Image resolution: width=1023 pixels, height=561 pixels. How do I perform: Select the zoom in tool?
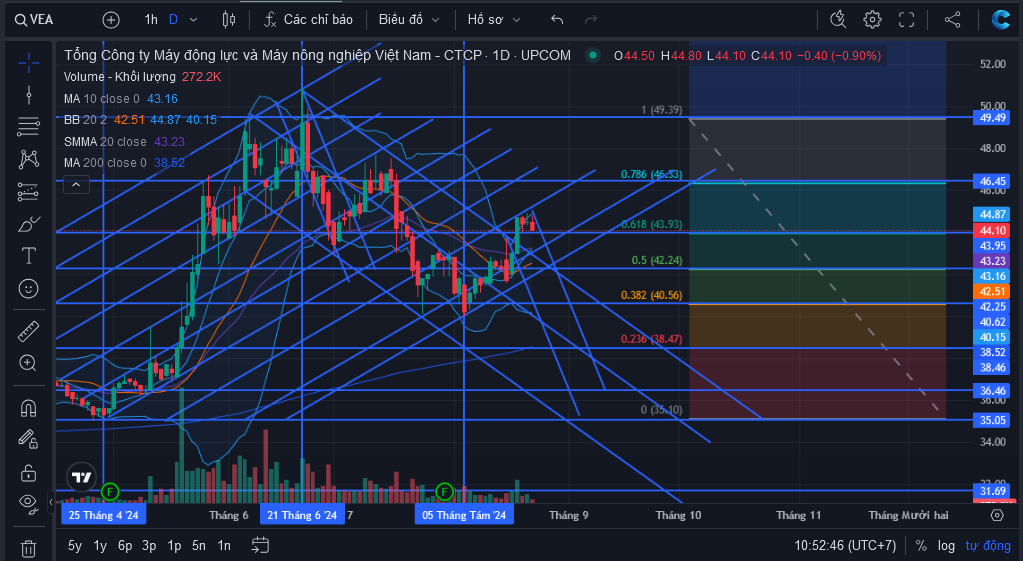point(28,363)
